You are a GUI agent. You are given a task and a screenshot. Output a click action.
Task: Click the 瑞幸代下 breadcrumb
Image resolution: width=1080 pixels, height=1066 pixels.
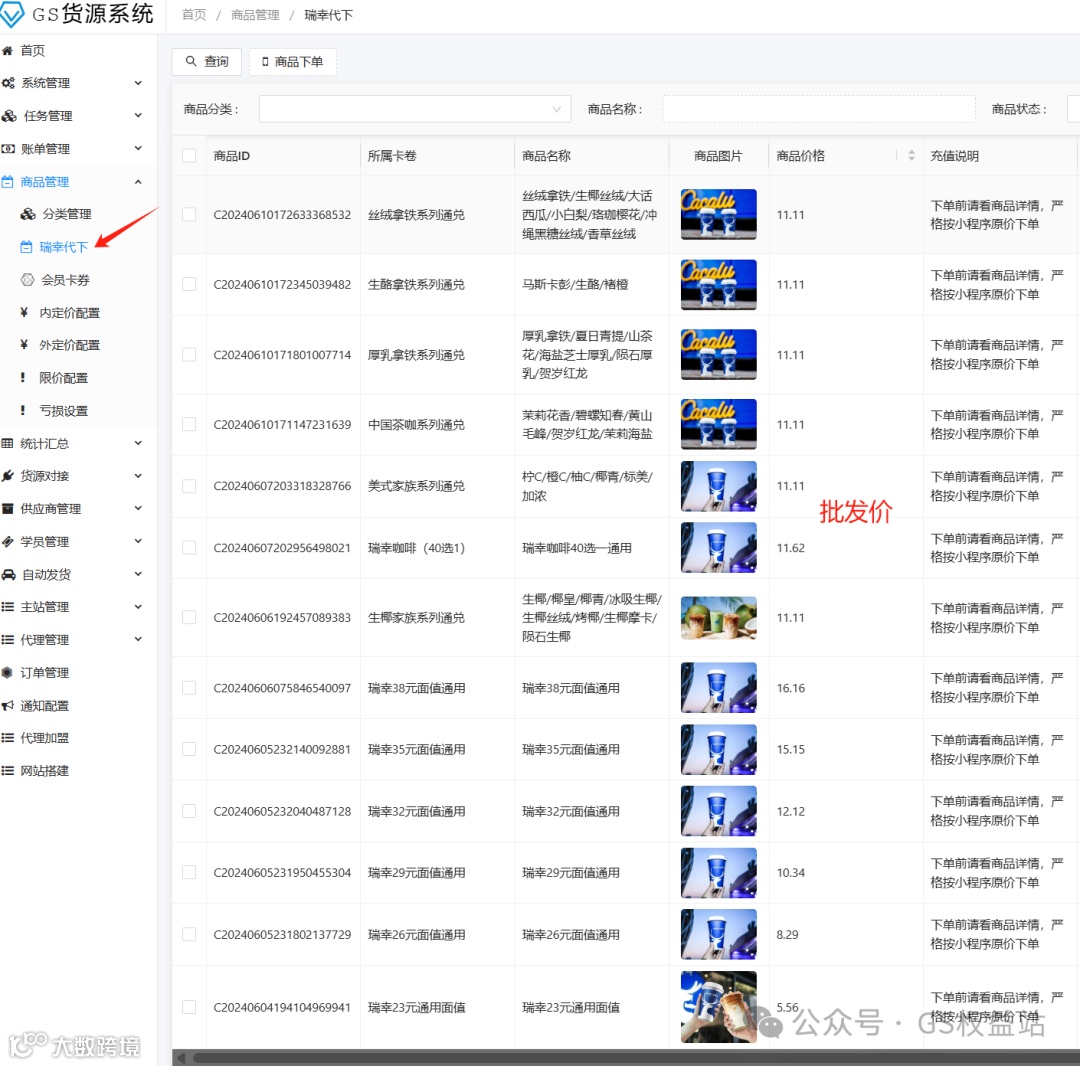[329, 15]
